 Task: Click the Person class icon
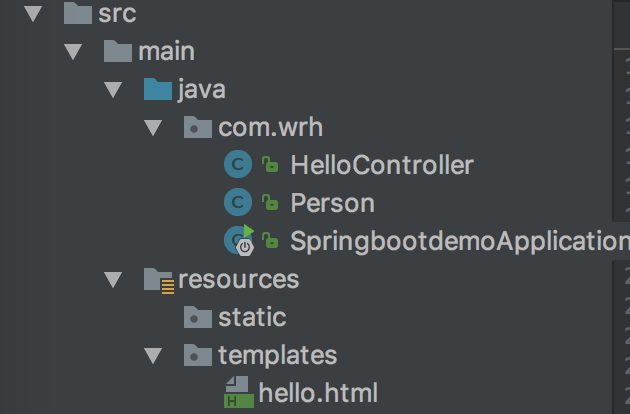238,202
